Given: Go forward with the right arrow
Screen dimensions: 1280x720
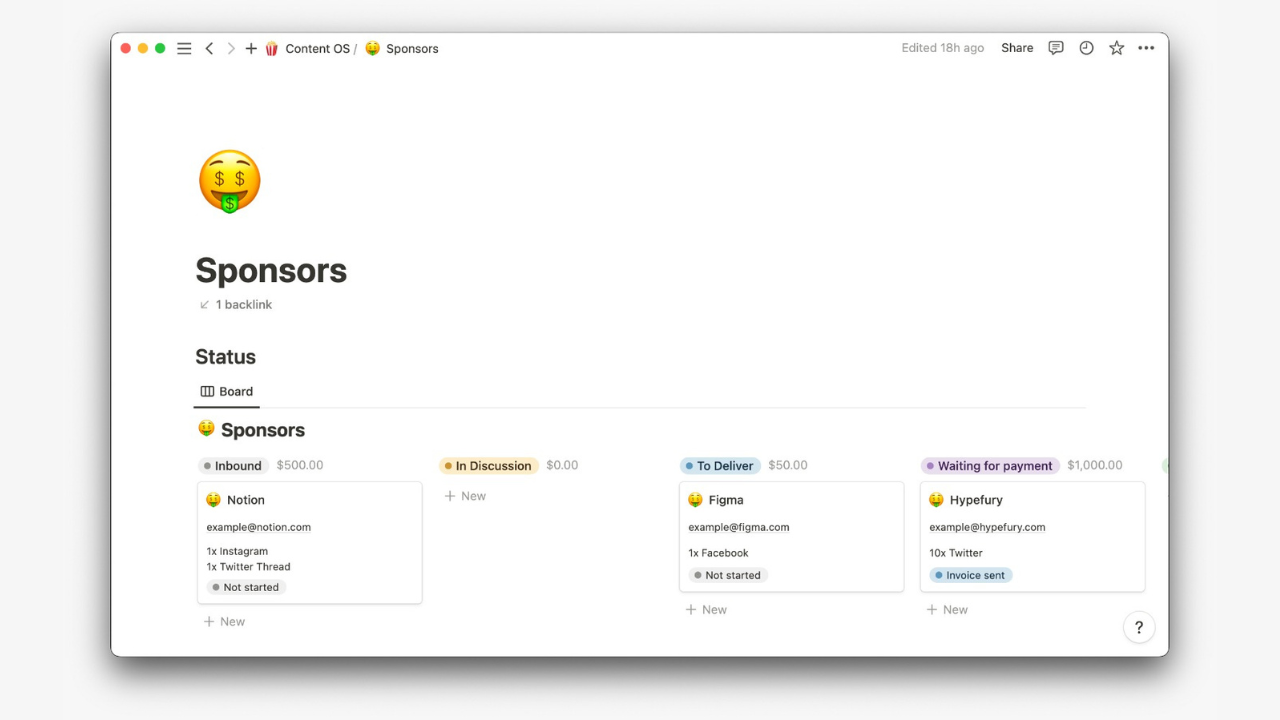Looking at the screenshot, I should coord(231,48).
